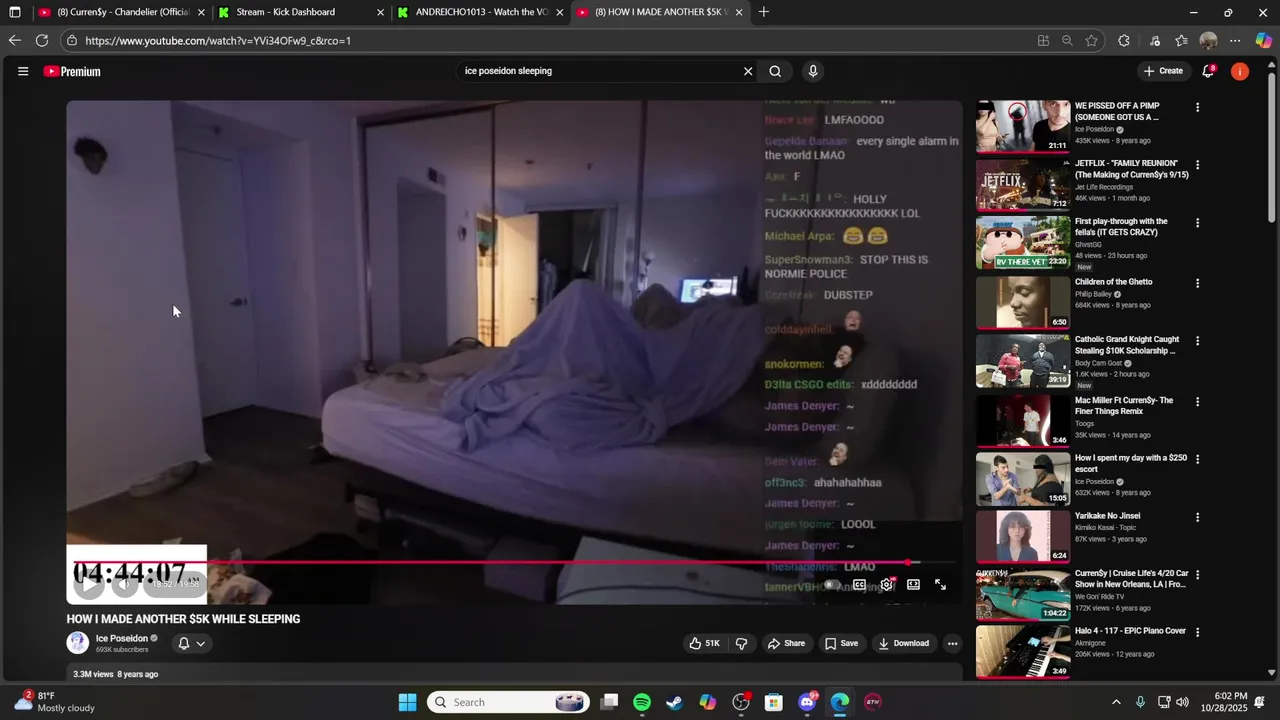The image size is (1280, 720).
Task: Go to the YouTube Premium home logo
Action: point(72,71)
